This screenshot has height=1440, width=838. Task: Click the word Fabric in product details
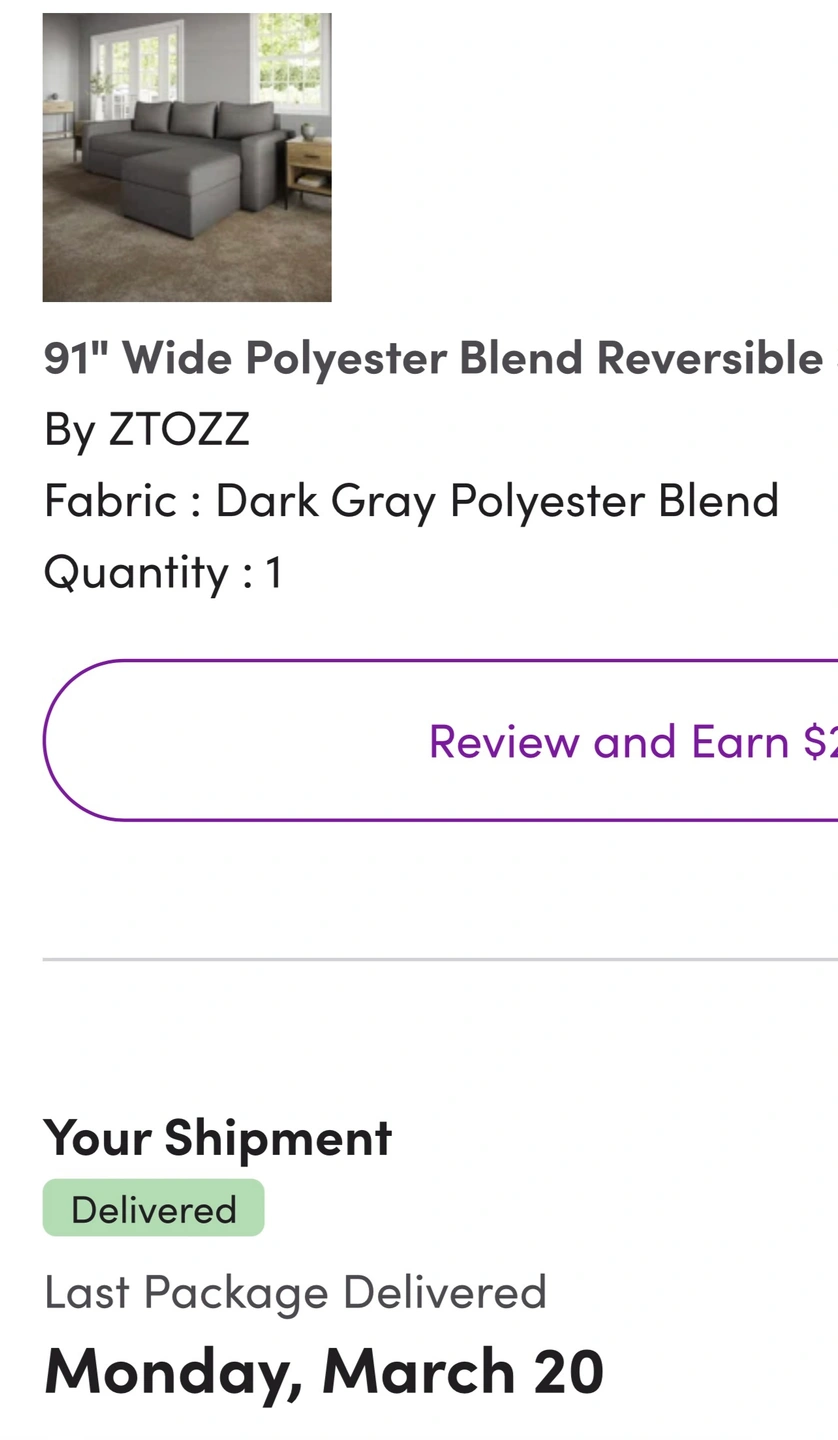click(x=110, y=500)
